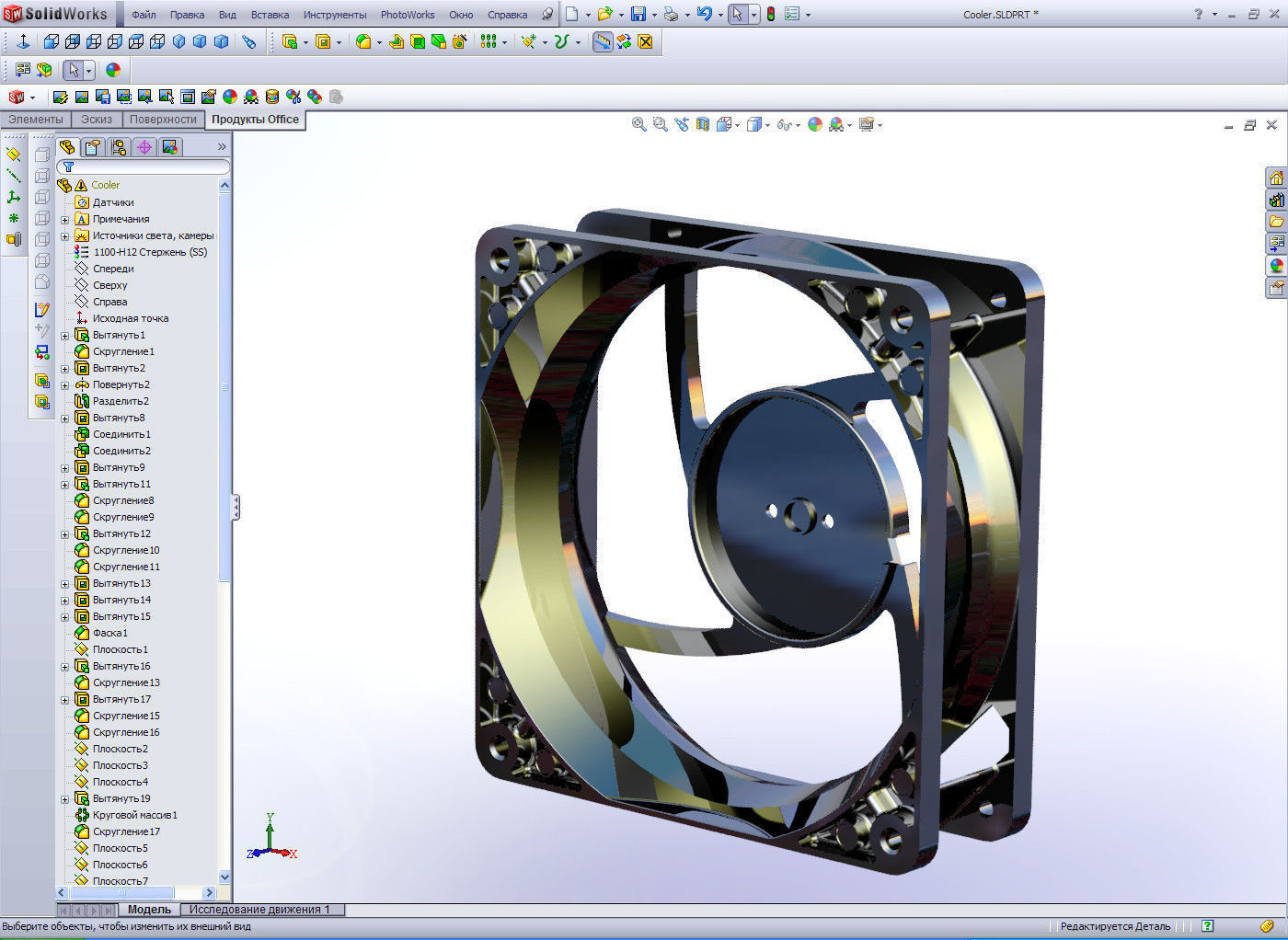Expand the panel tabs double-chevron
Image resolution: width=1288 pixels, height=940 pixels.
pyautogui.click(x=222, y=147)
